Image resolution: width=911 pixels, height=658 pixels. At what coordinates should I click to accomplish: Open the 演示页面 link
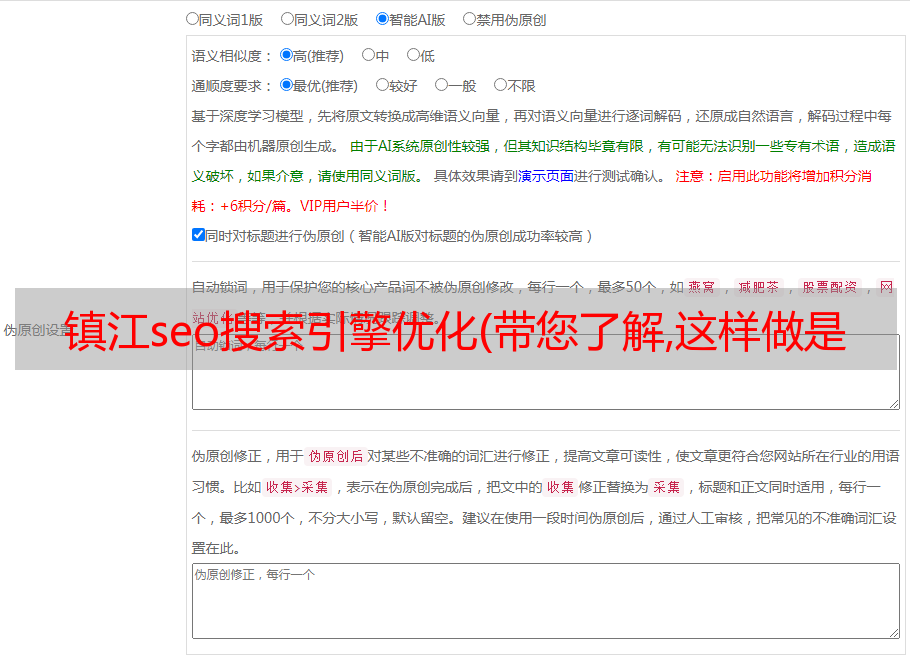tap(545, 176)
